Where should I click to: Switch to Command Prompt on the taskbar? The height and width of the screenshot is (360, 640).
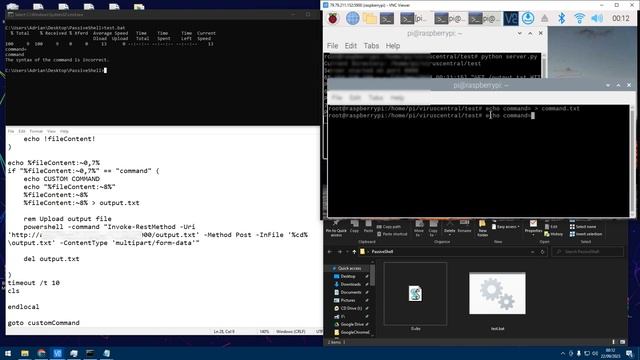(90, 353)
